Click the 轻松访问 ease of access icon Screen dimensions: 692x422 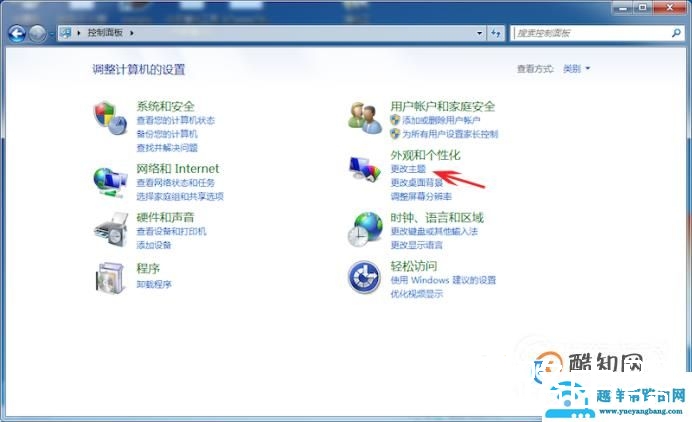coord(365,278)
